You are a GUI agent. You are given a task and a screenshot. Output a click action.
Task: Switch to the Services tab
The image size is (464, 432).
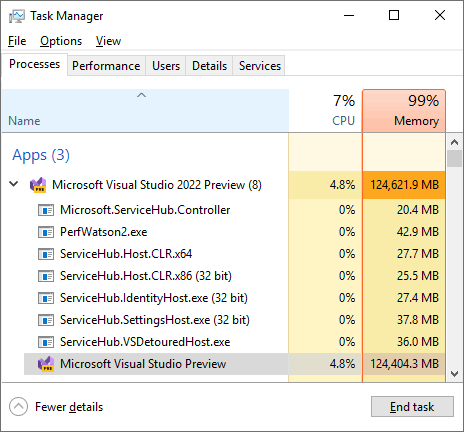tap(260, 66)
